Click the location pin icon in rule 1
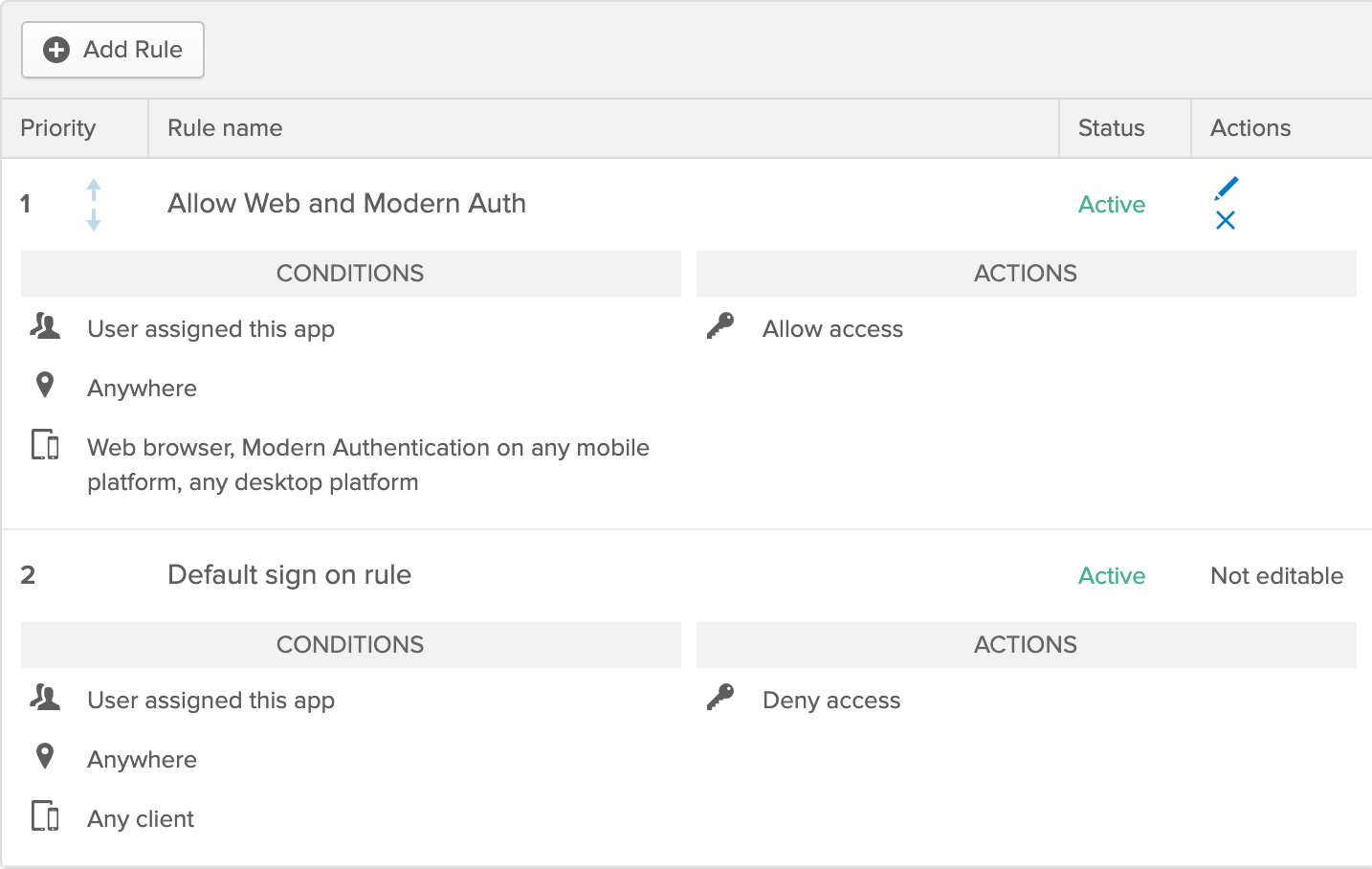 click(45, 386)
